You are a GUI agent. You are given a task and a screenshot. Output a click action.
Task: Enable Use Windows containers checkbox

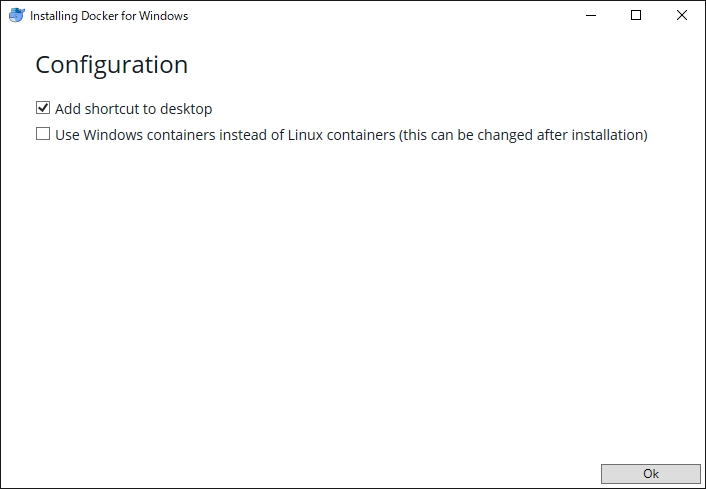pyautogui.click(x=43, y=134)
